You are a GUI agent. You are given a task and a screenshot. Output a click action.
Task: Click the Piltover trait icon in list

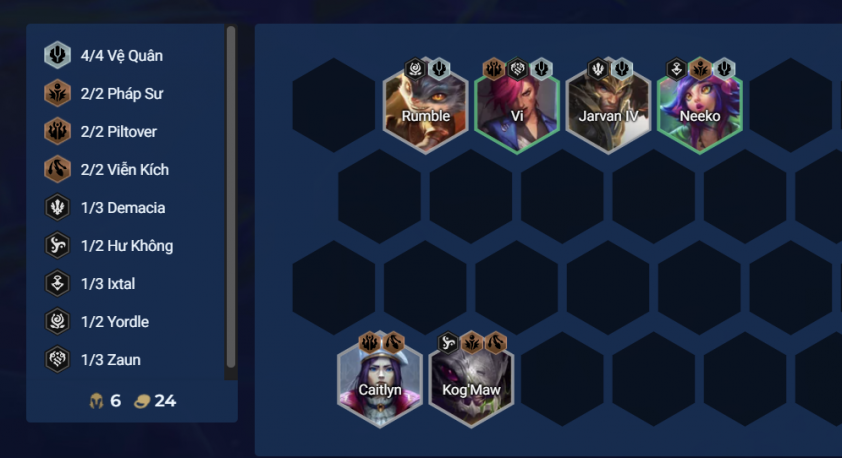click(x=57, y=131)
